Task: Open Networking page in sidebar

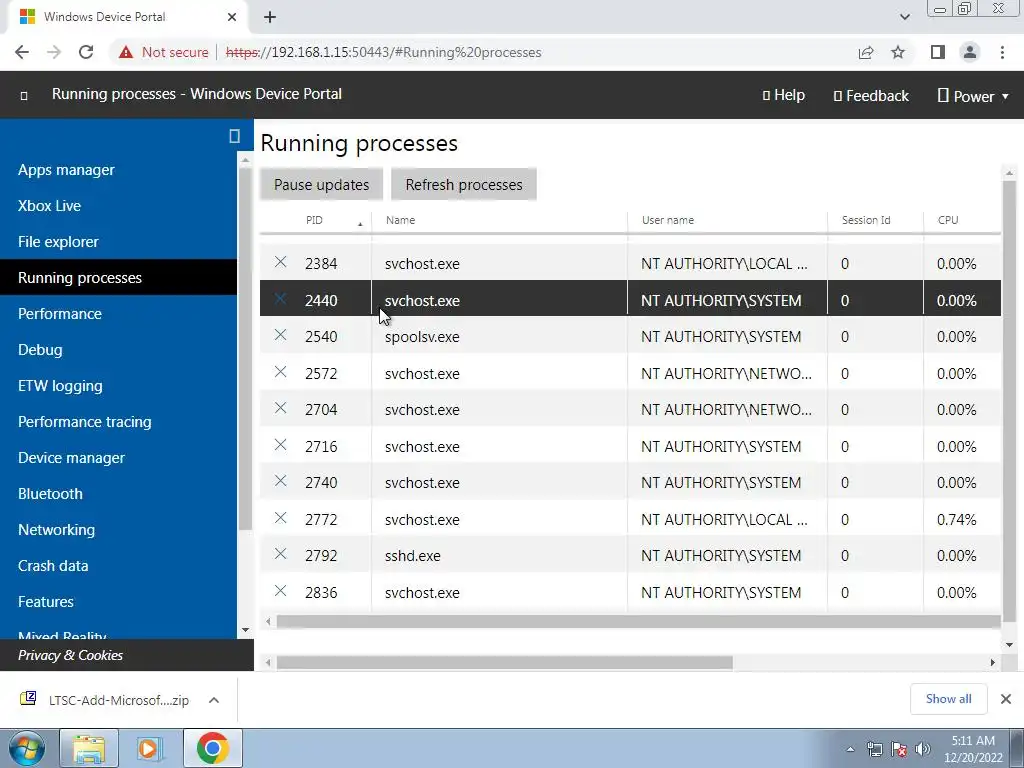Action: [x=56, y=530]
